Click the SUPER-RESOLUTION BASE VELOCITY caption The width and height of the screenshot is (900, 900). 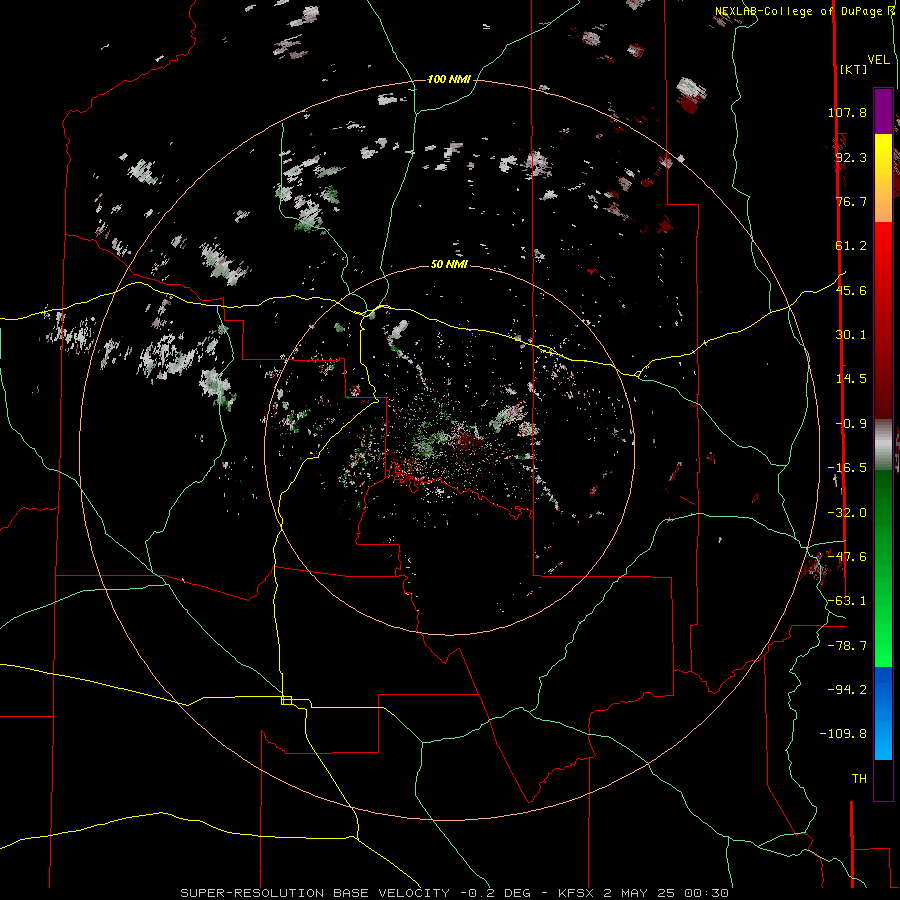[317, 893]
